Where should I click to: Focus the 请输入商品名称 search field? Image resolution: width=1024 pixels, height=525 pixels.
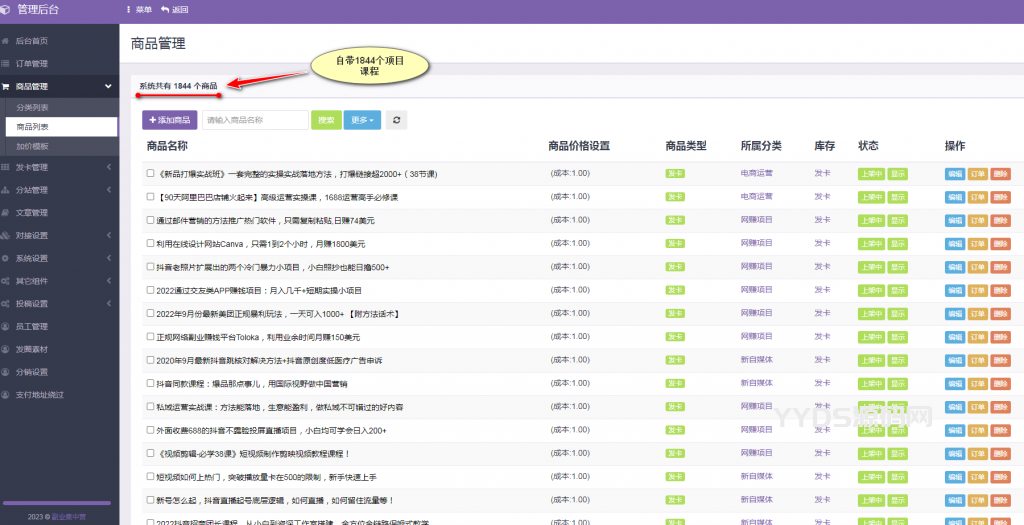tap(255, 120)
